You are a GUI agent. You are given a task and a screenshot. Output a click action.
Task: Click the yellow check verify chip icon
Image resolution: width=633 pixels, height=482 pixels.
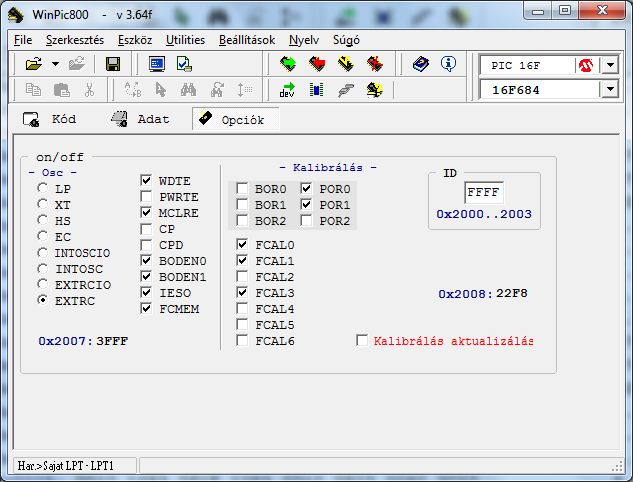346,64
